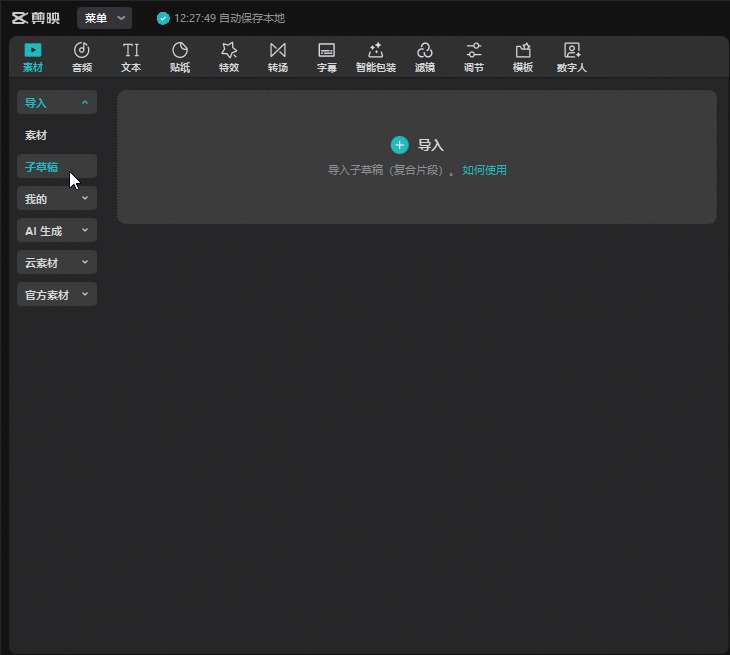Expand the 官方素材 sidebar section
This screenshot has height=655, width=730.
coord(57,295)
